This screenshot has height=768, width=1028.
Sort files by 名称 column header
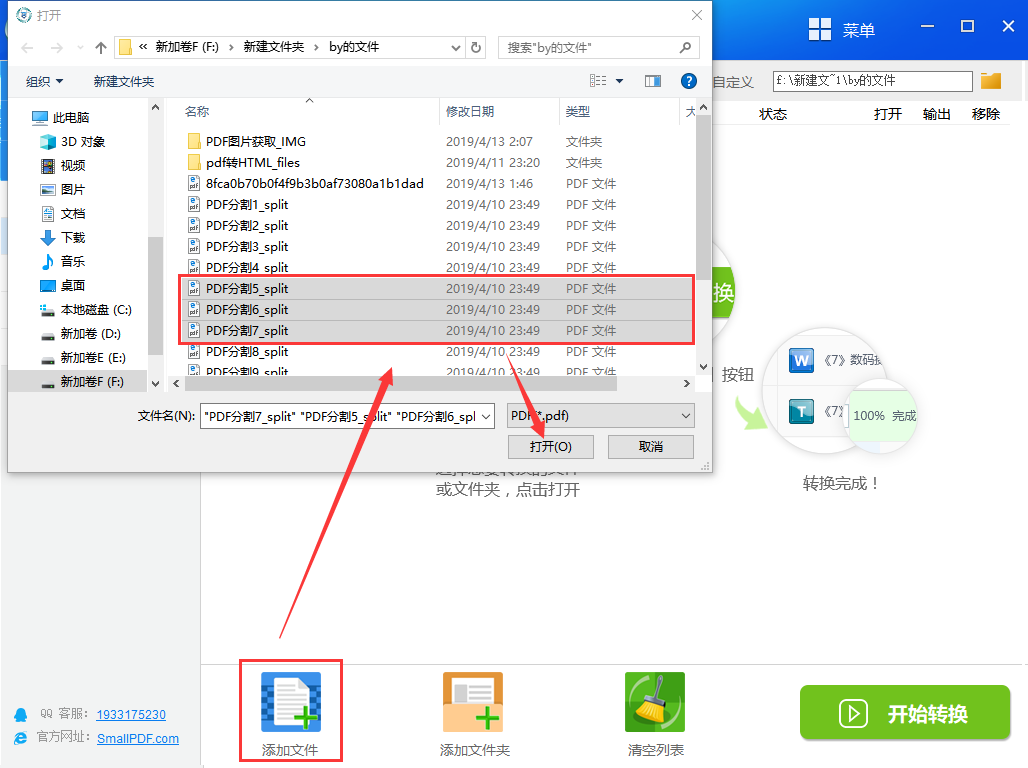point(197,111)
